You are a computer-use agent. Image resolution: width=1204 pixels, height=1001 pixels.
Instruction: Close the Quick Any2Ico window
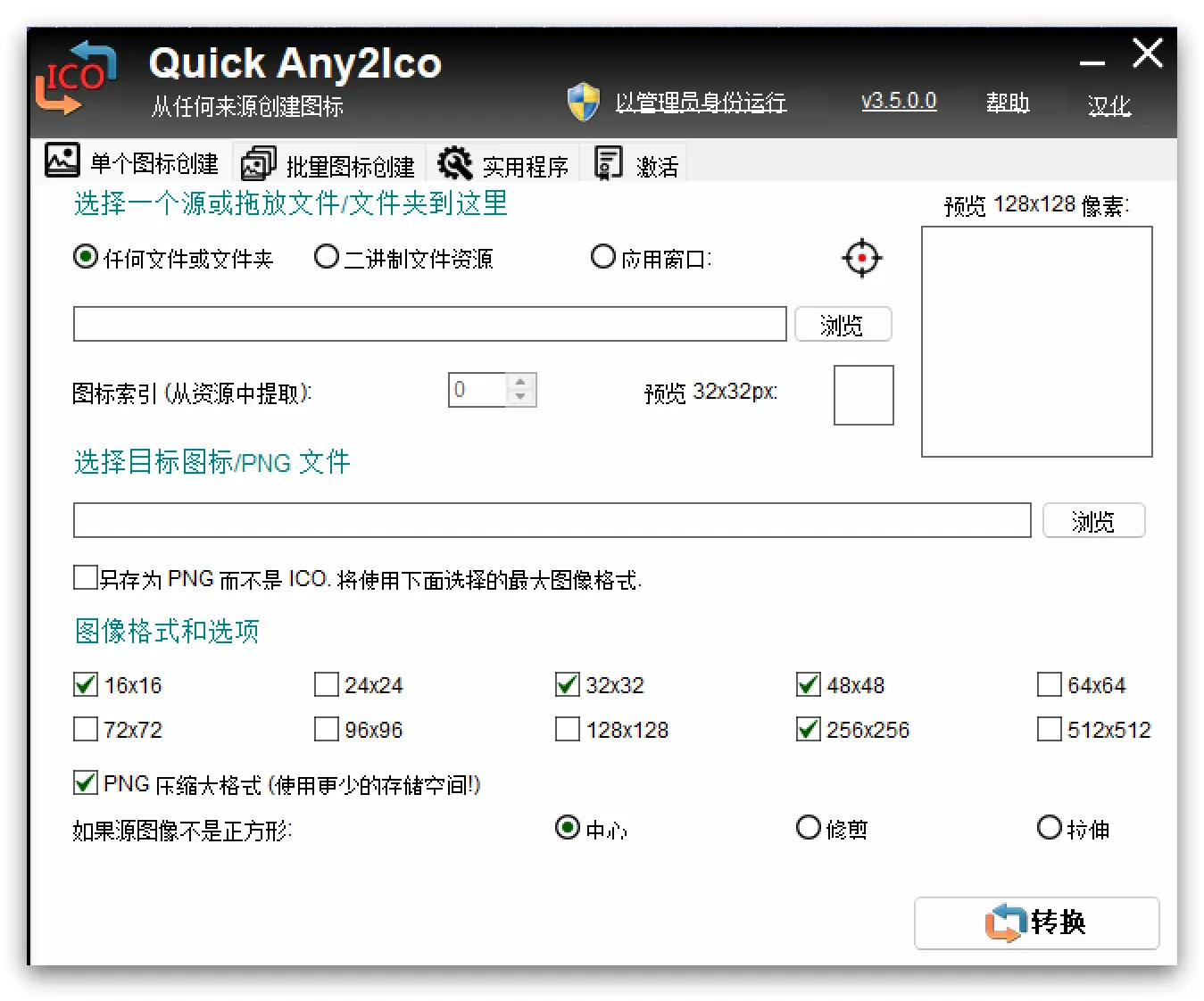pos(1148,54)
